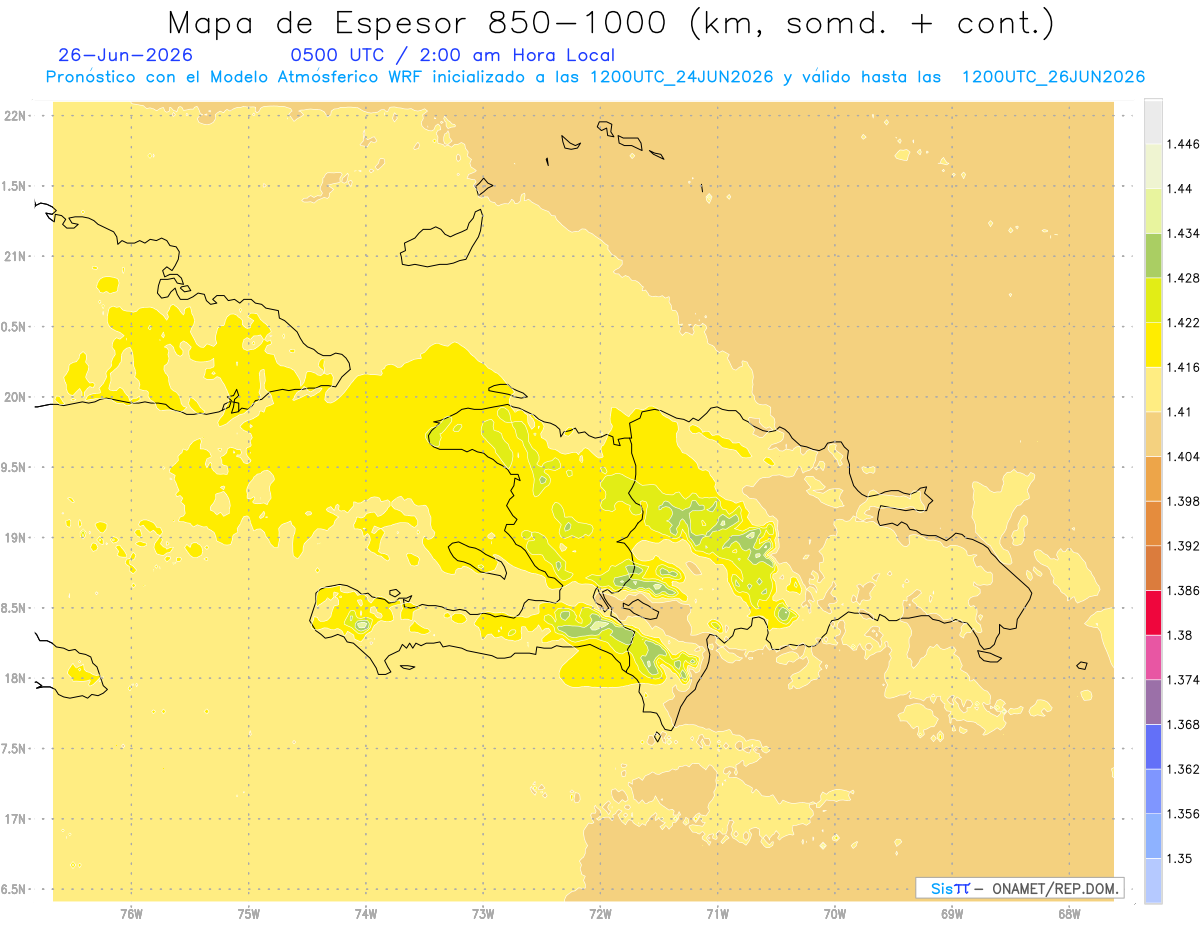Click the "18N" latitude axis label
The height and width of the screenshot is (927, 1200).
[x=15, y=679]
